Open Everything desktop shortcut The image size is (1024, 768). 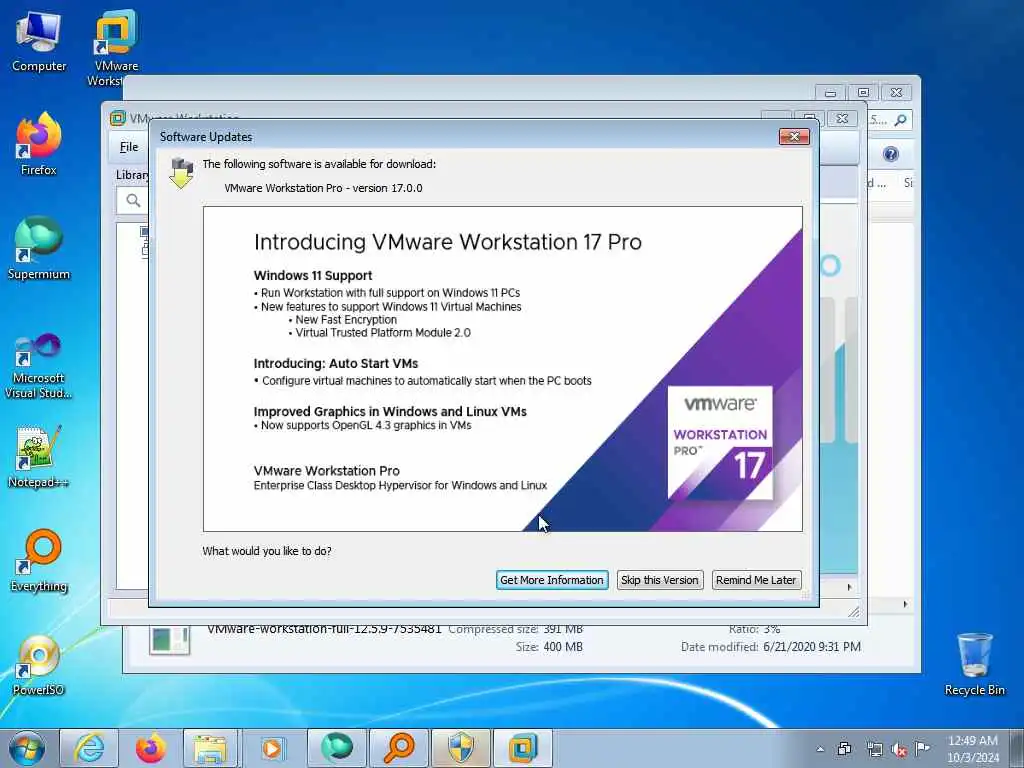click(39, 560)
